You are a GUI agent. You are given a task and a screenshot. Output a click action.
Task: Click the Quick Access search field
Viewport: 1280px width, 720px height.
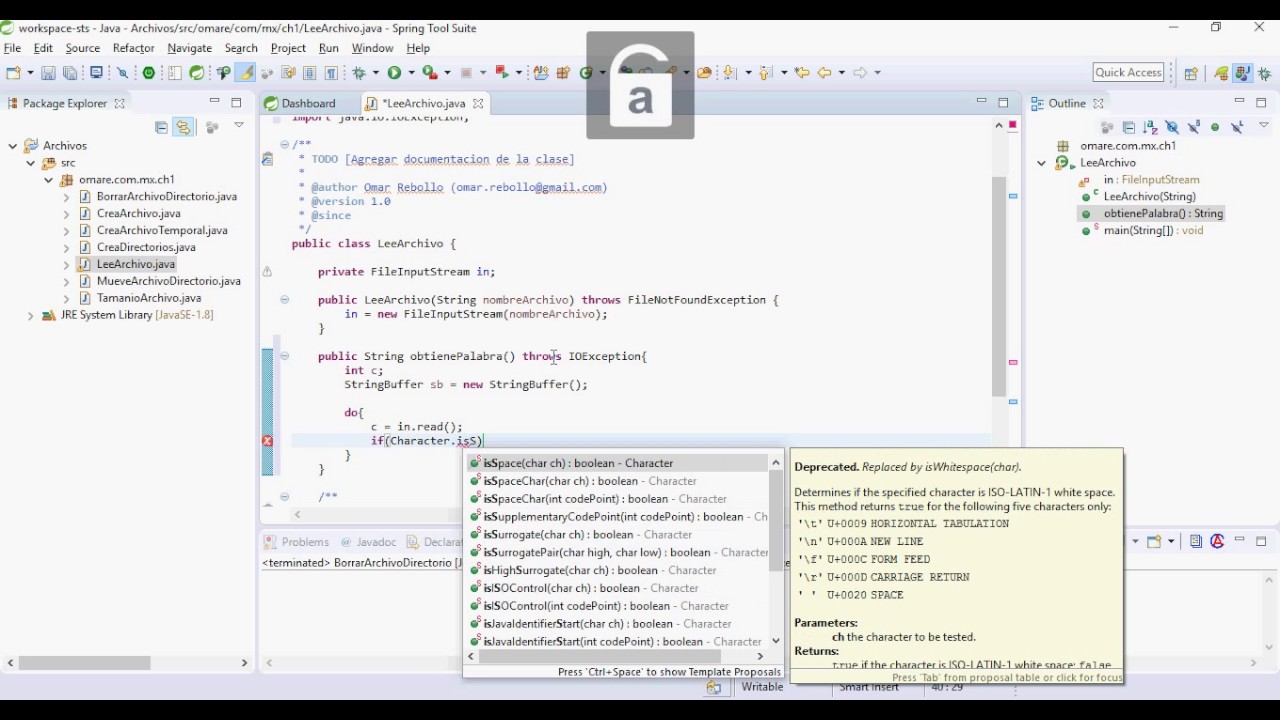(x=1129, y=72)
